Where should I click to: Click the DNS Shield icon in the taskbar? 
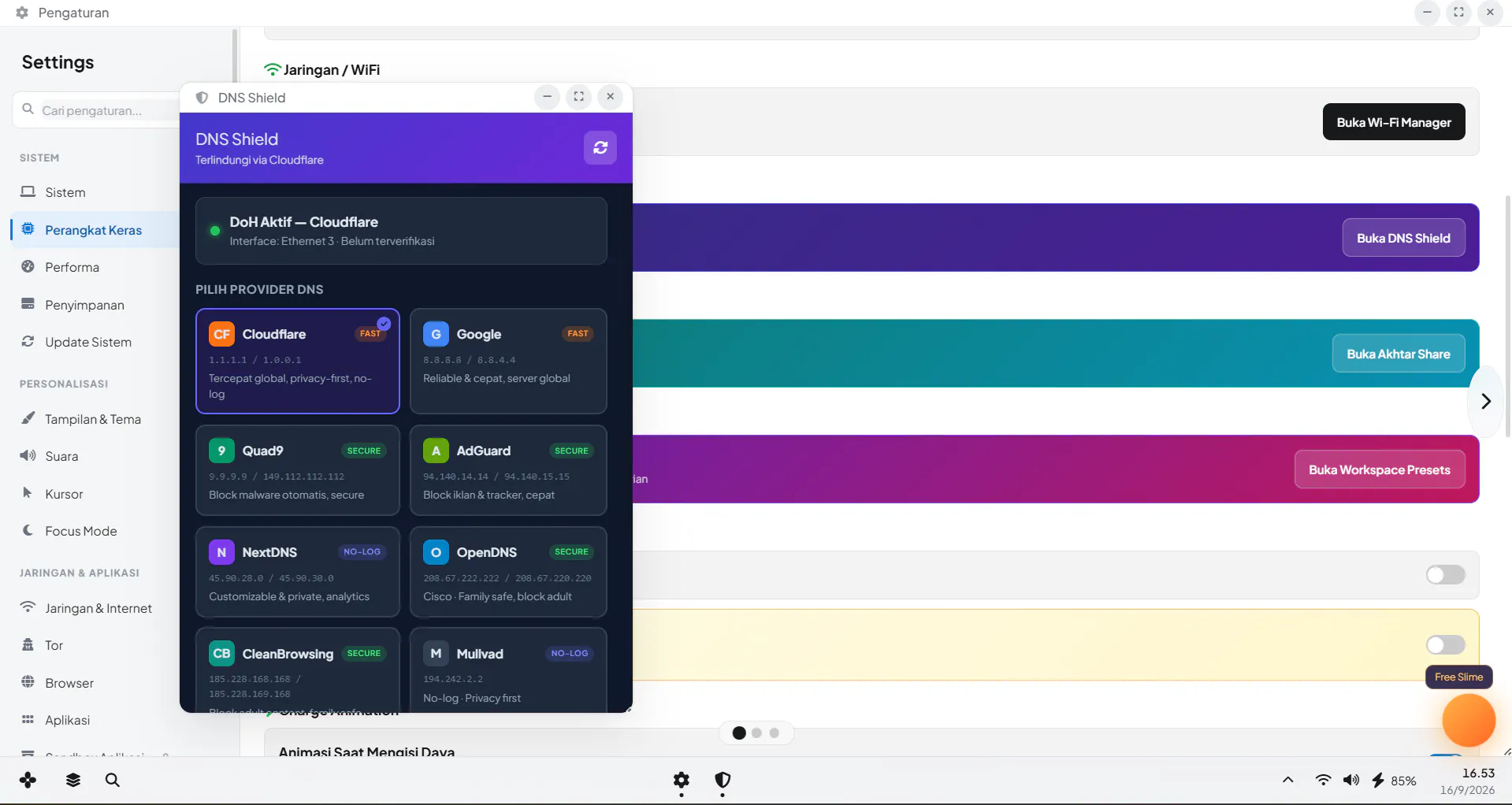pos(723,780)
